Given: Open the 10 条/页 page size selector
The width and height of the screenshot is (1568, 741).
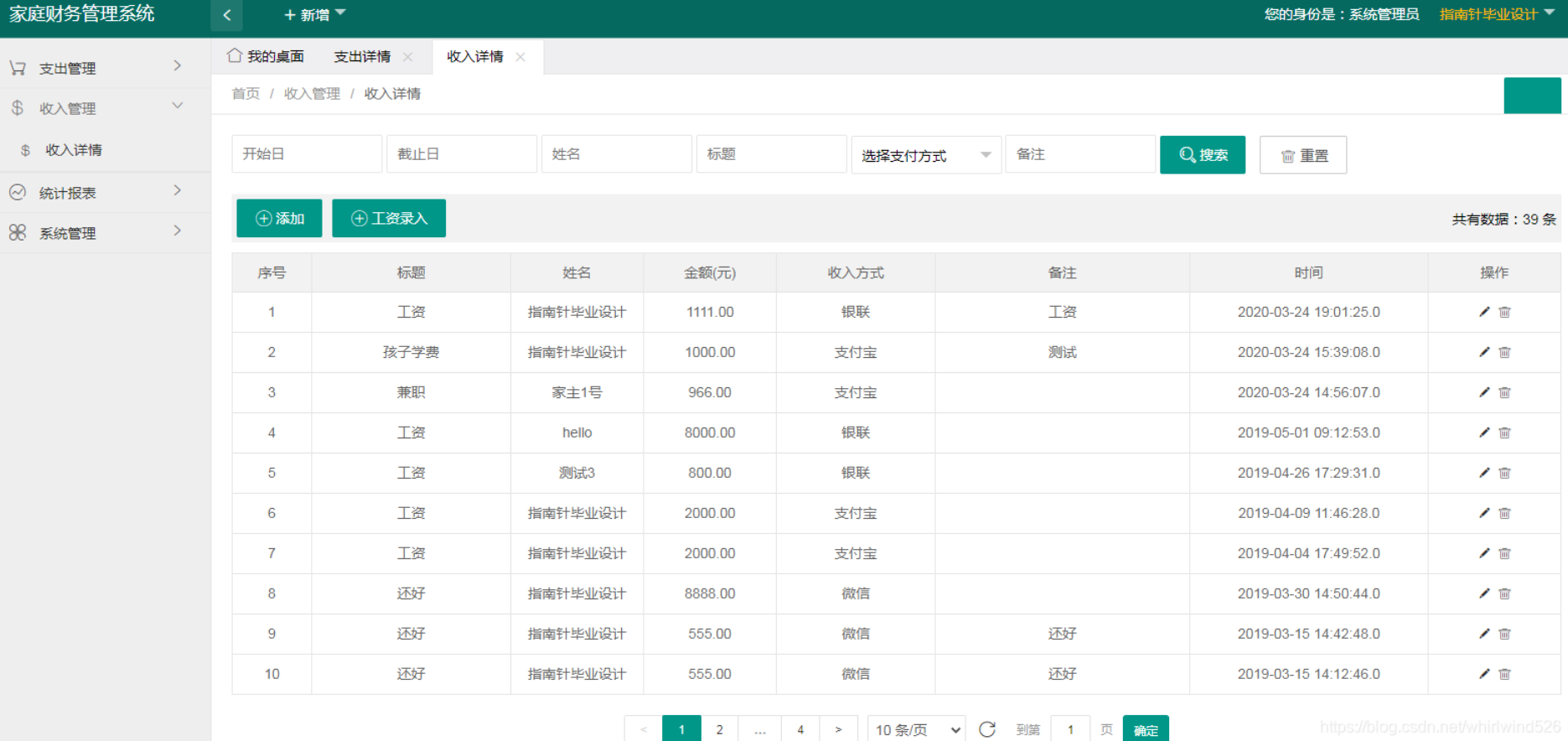Looking at the screenshot, I should [917, 729].
